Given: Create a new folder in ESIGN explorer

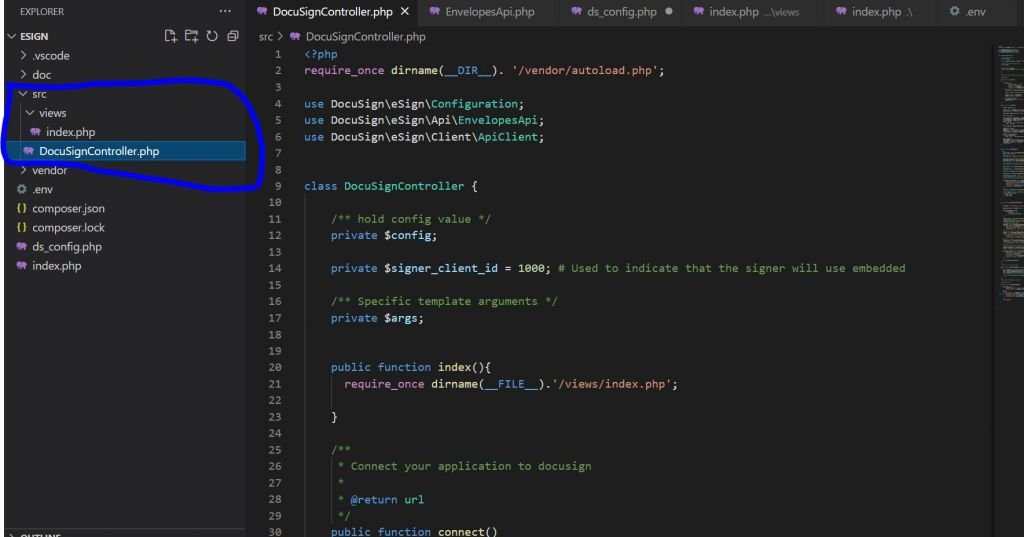Looking at the screenshot, I should [x=191, y=36].
